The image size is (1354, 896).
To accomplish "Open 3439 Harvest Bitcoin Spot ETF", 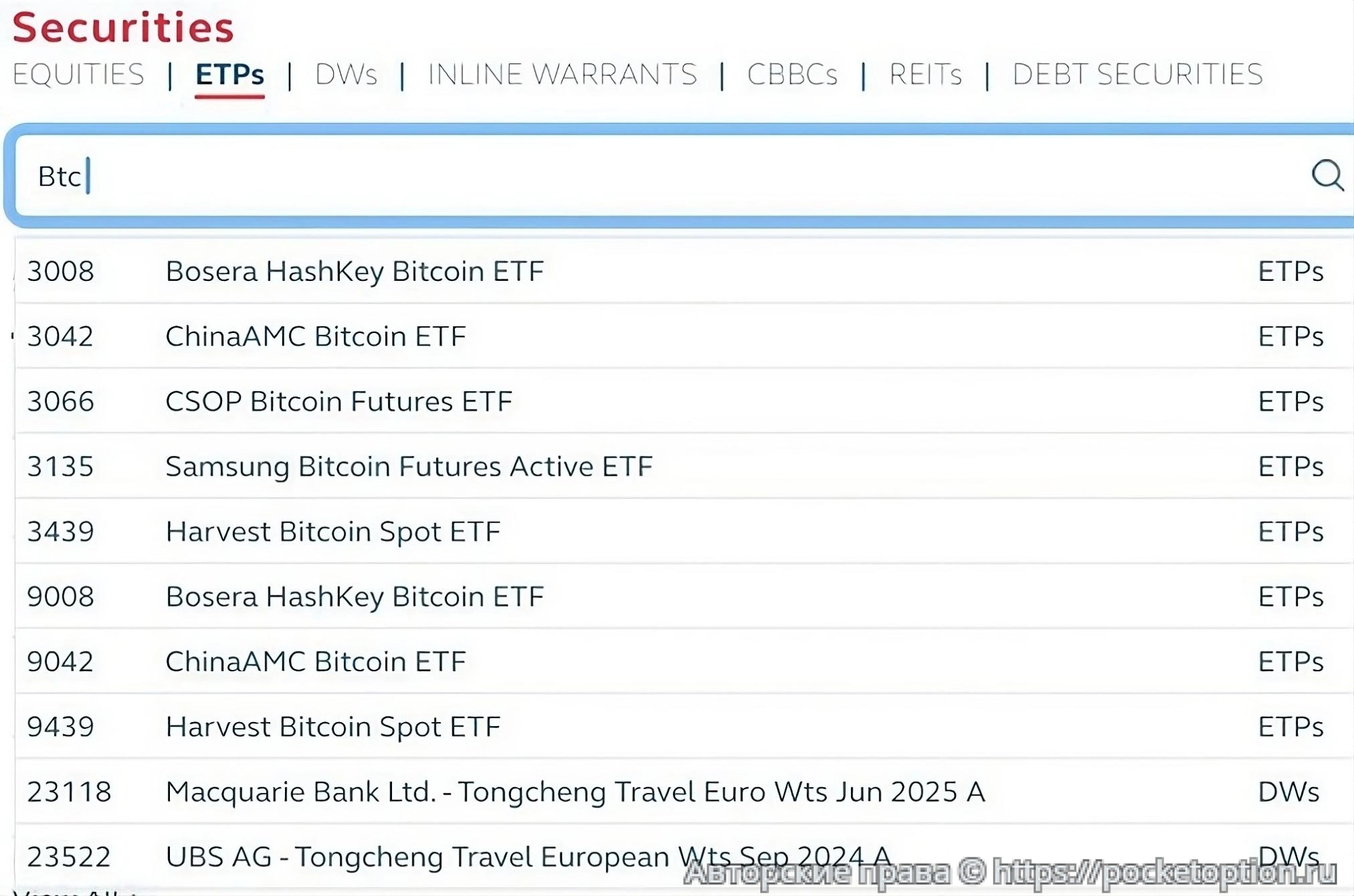I will [333, 531].
